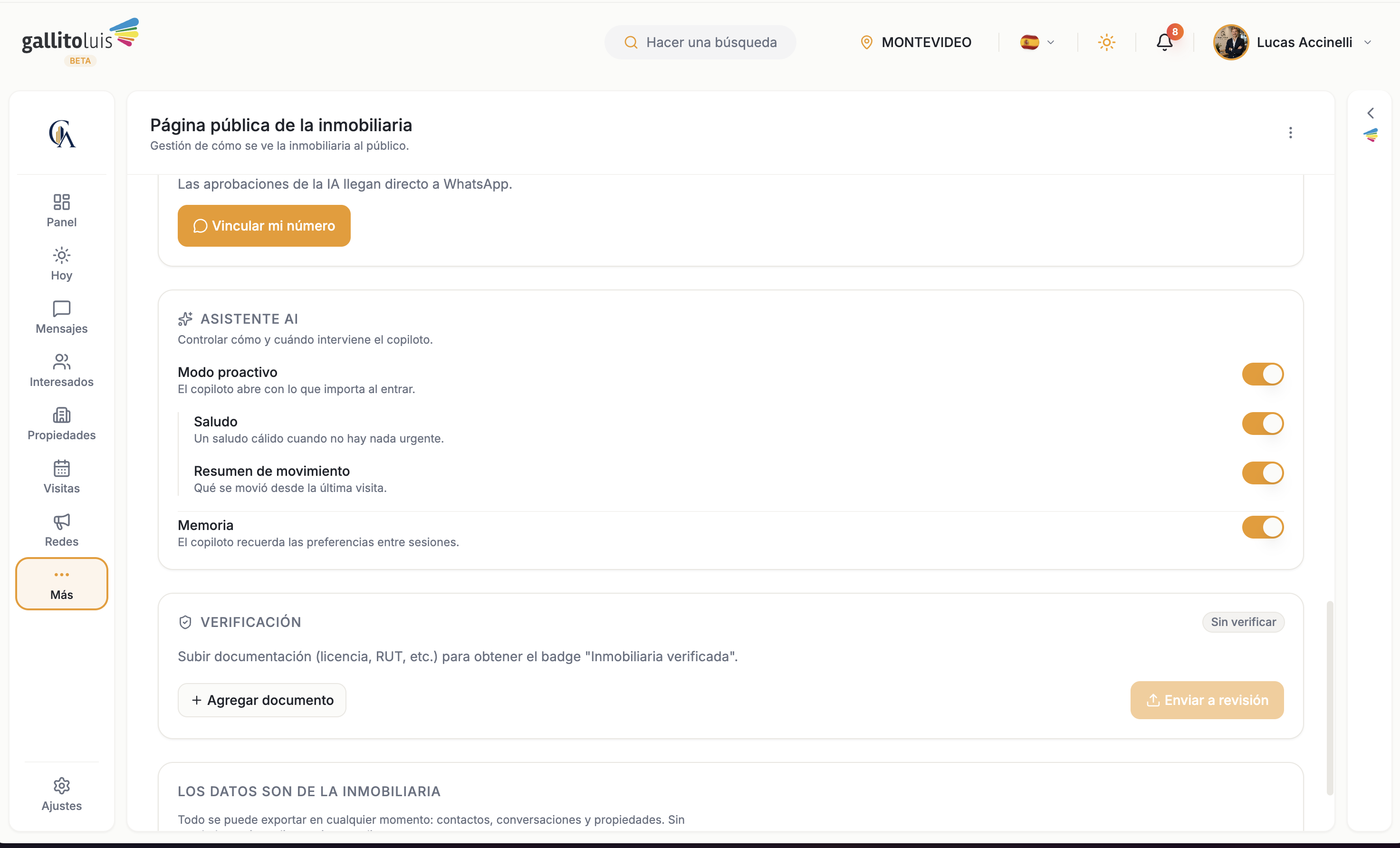1400x848 pixels.
Task: Open the page options three-dot menu
Action: (x=1290, y=133)
